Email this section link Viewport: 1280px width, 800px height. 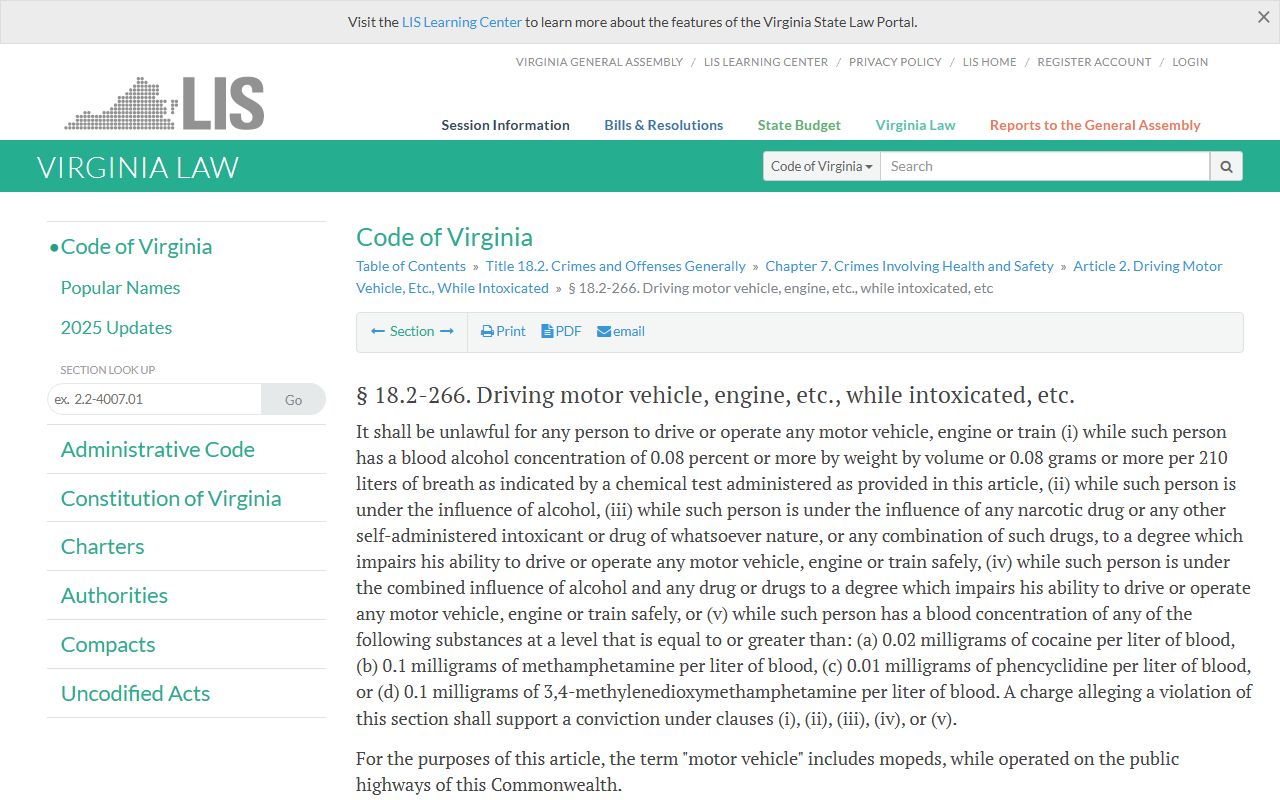pos(621,331)
